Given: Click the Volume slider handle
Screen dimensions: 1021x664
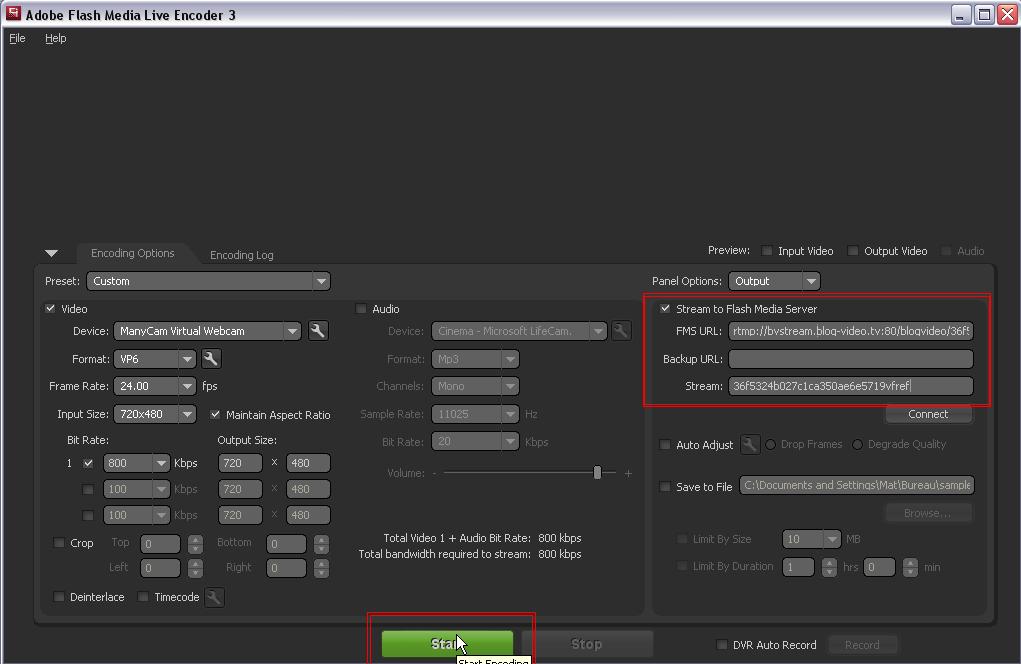Looking at the screenshot, I should 597,473.
